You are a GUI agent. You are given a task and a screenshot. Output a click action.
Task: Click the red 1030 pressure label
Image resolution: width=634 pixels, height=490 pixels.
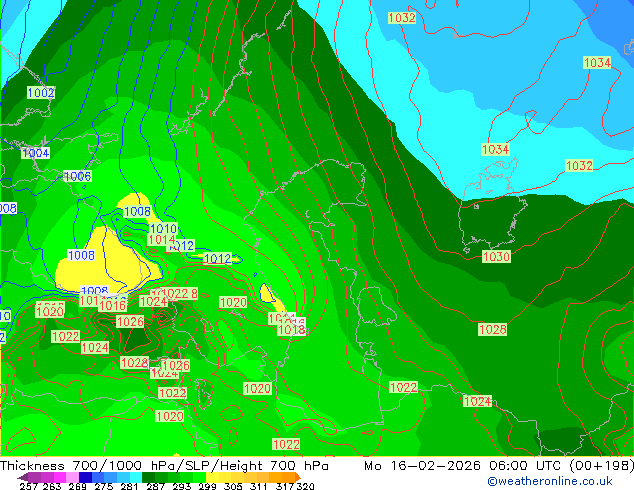496,257
